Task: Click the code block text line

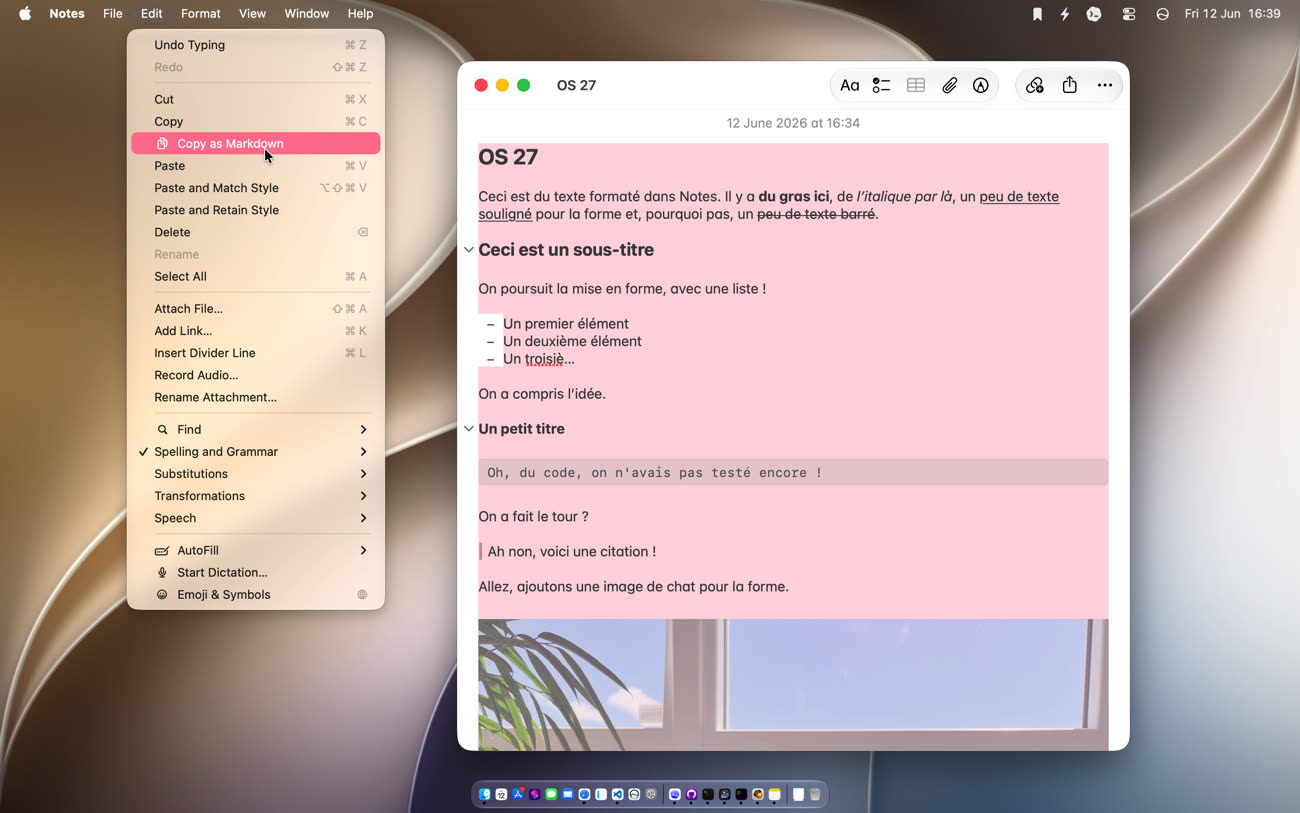Action: (x=655, y=473)
